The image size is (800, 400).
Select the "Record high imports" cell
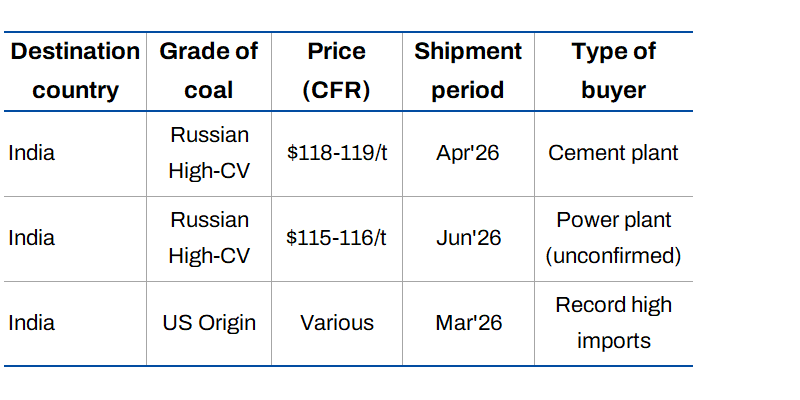[613, 323]
